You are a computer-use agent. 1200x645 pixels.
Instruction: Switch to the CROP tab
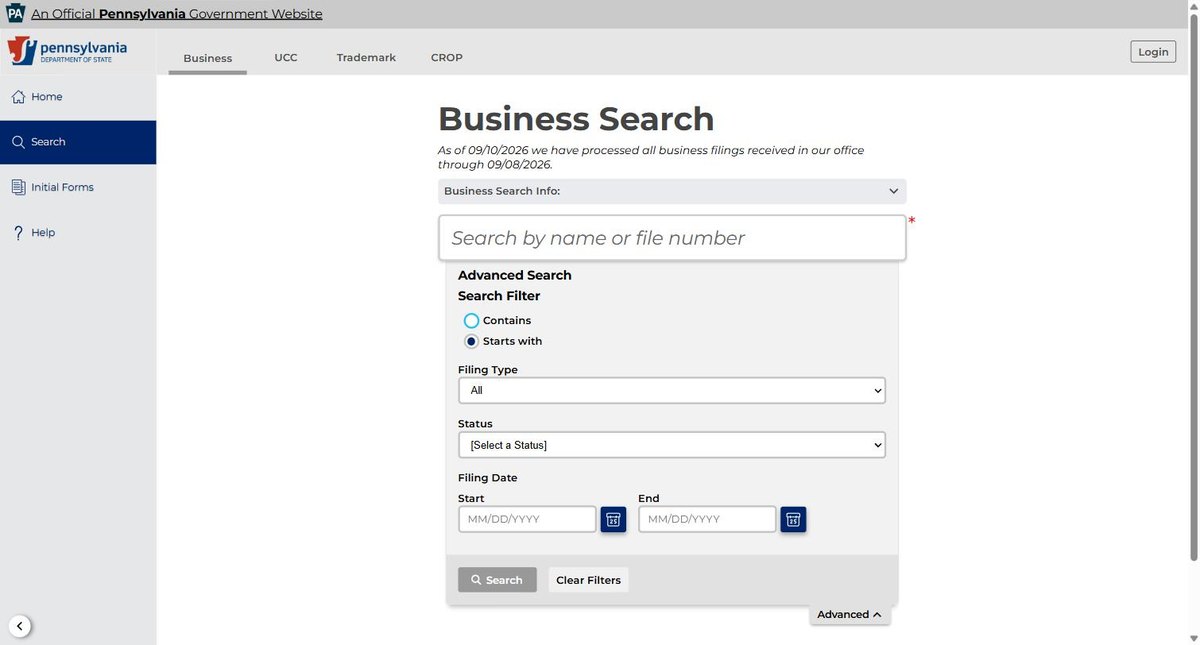[x=447, y=58]
